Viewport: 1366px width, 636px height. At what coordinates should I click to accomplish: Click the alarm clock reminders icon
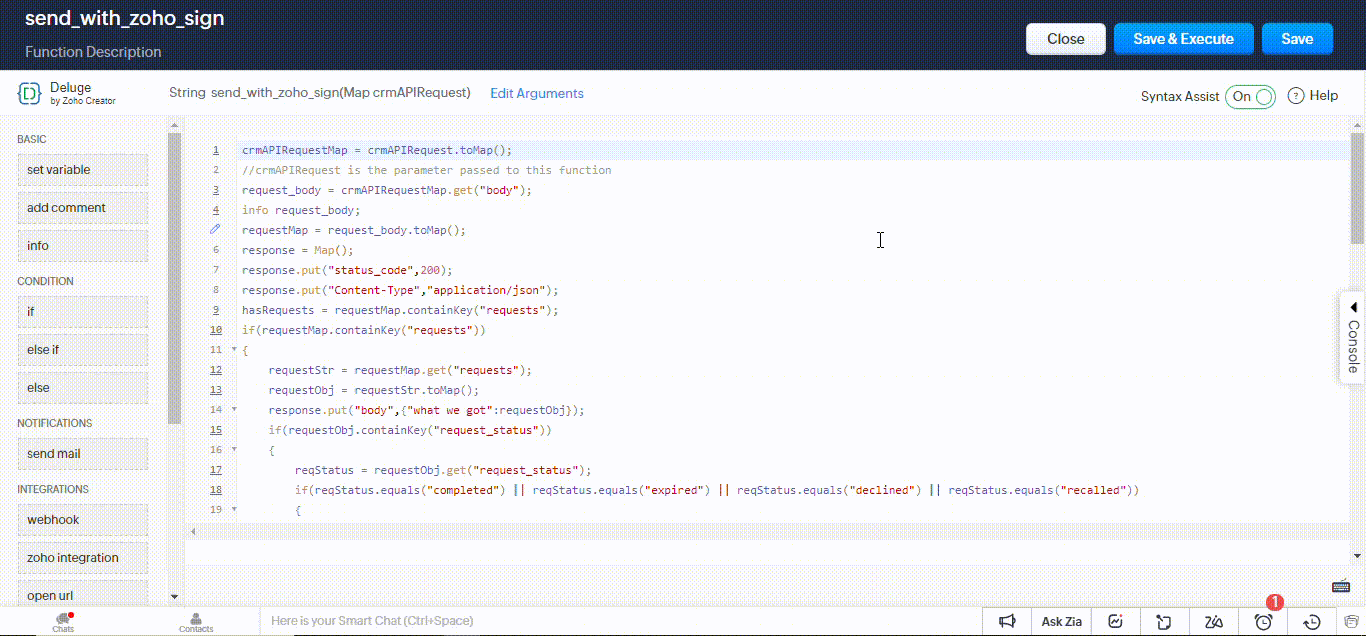click(x=1264, y=621)
